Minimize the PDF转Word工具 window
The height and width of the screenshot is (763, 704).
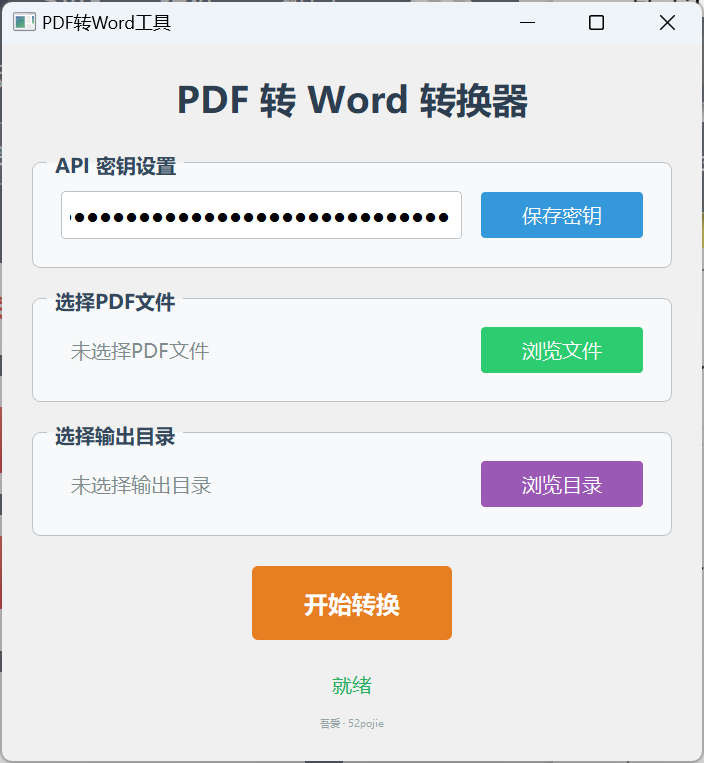tap(527, 22)
